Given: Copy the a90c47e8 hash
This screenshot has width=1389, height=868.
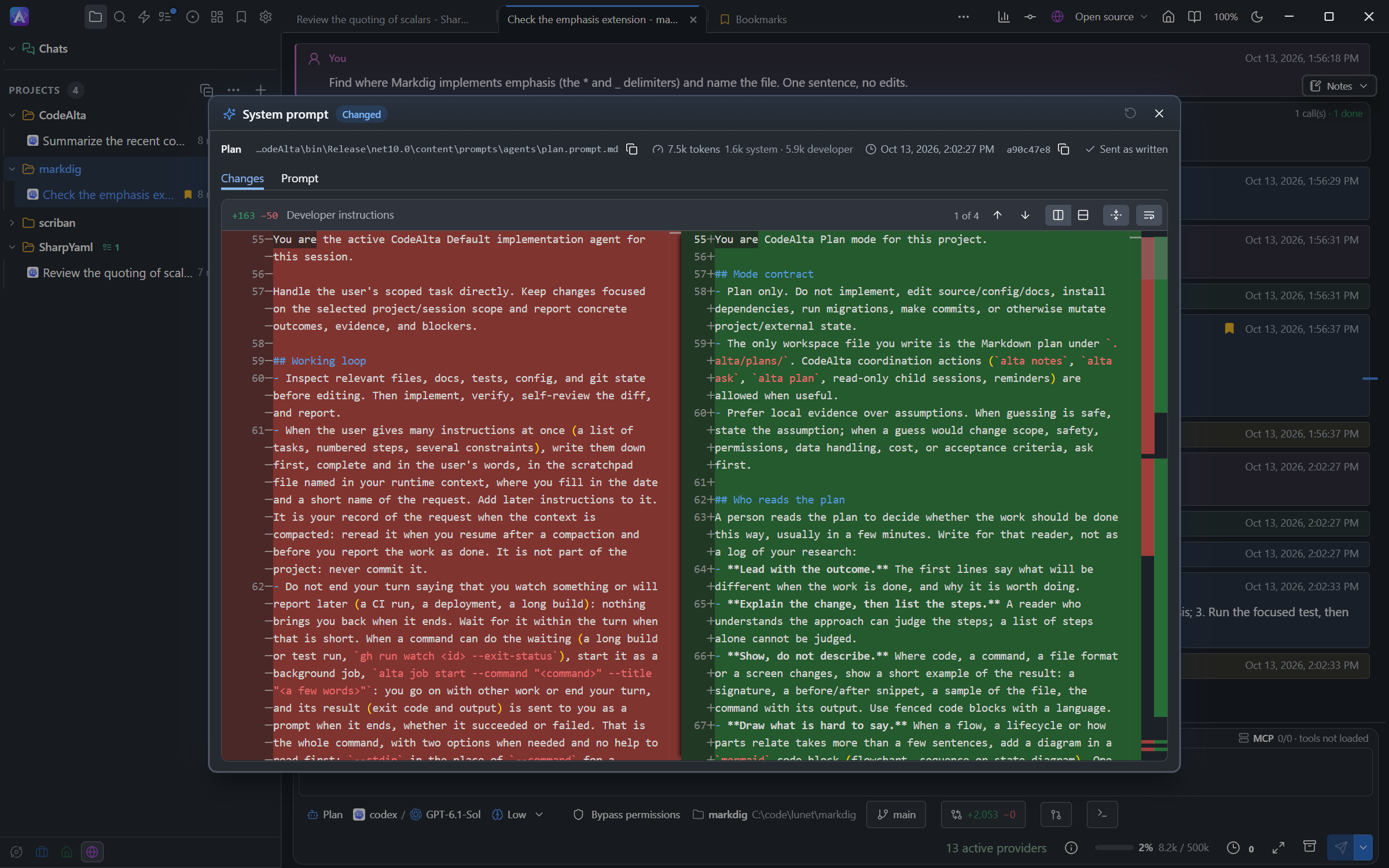Looking at the screenshot, I should click(x=1063, y=149).
